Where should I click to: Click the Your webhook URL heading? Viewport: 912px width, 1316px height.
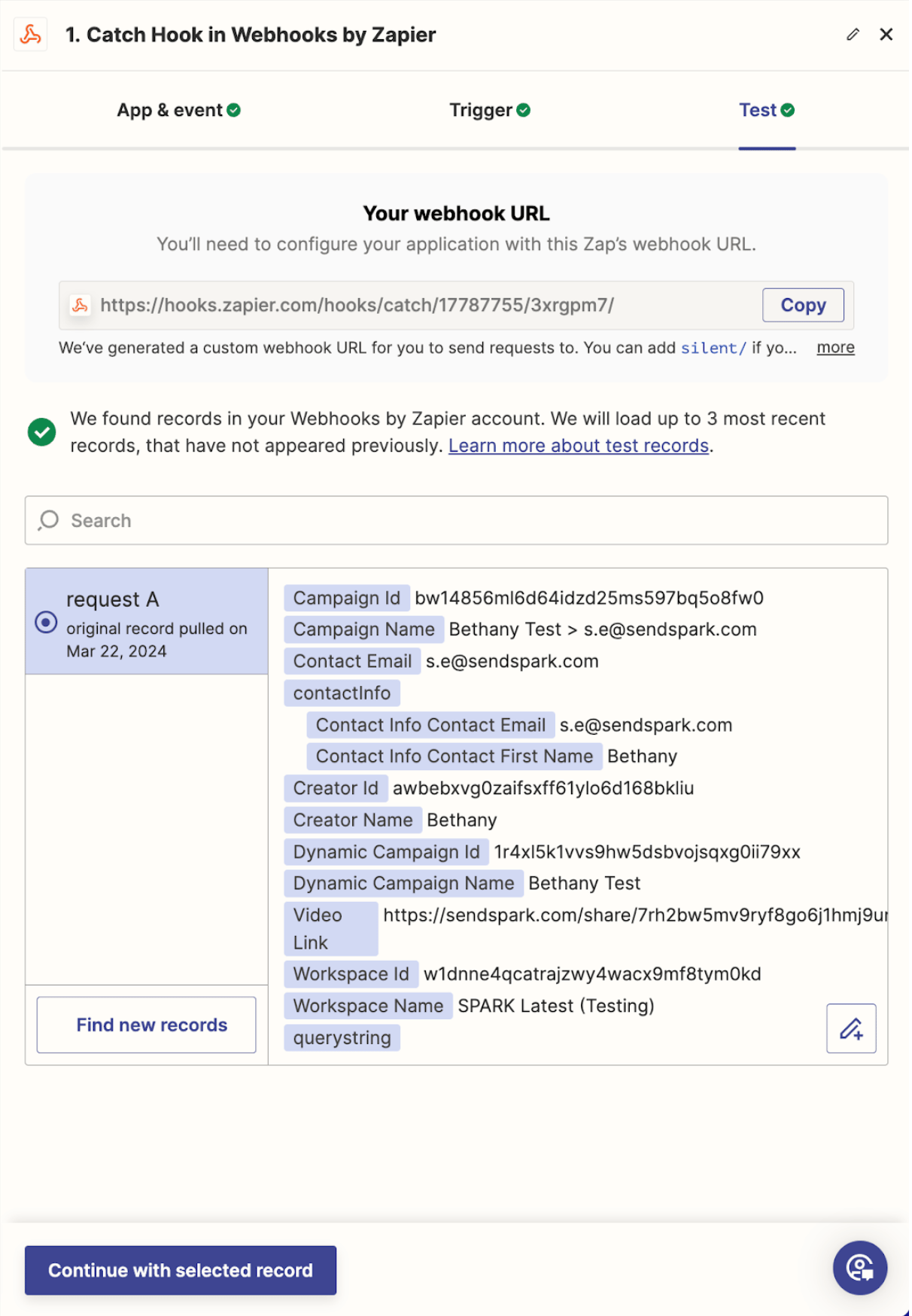456,214
